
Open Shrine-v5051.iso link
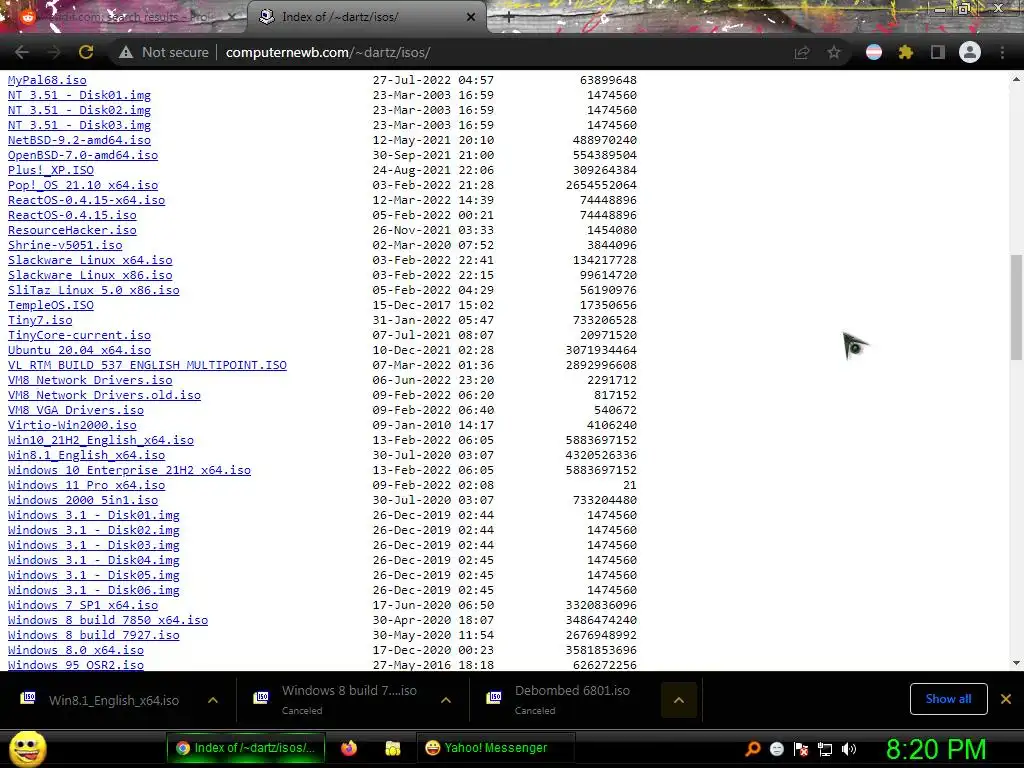coord(65,246)
